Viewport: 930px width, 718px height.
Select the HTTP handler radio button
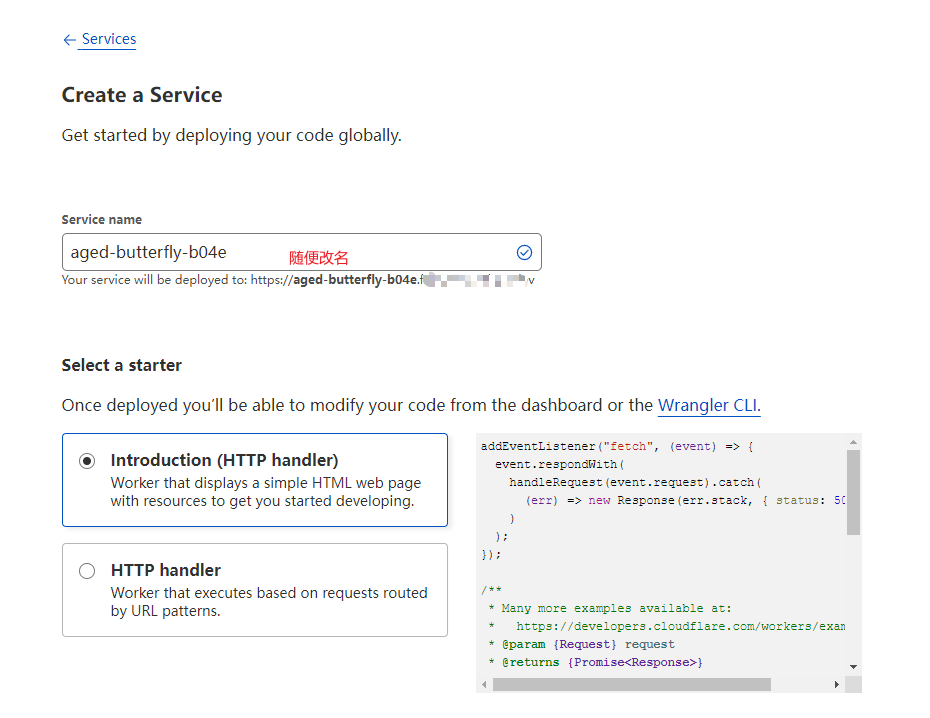click(x=88, y=571)
